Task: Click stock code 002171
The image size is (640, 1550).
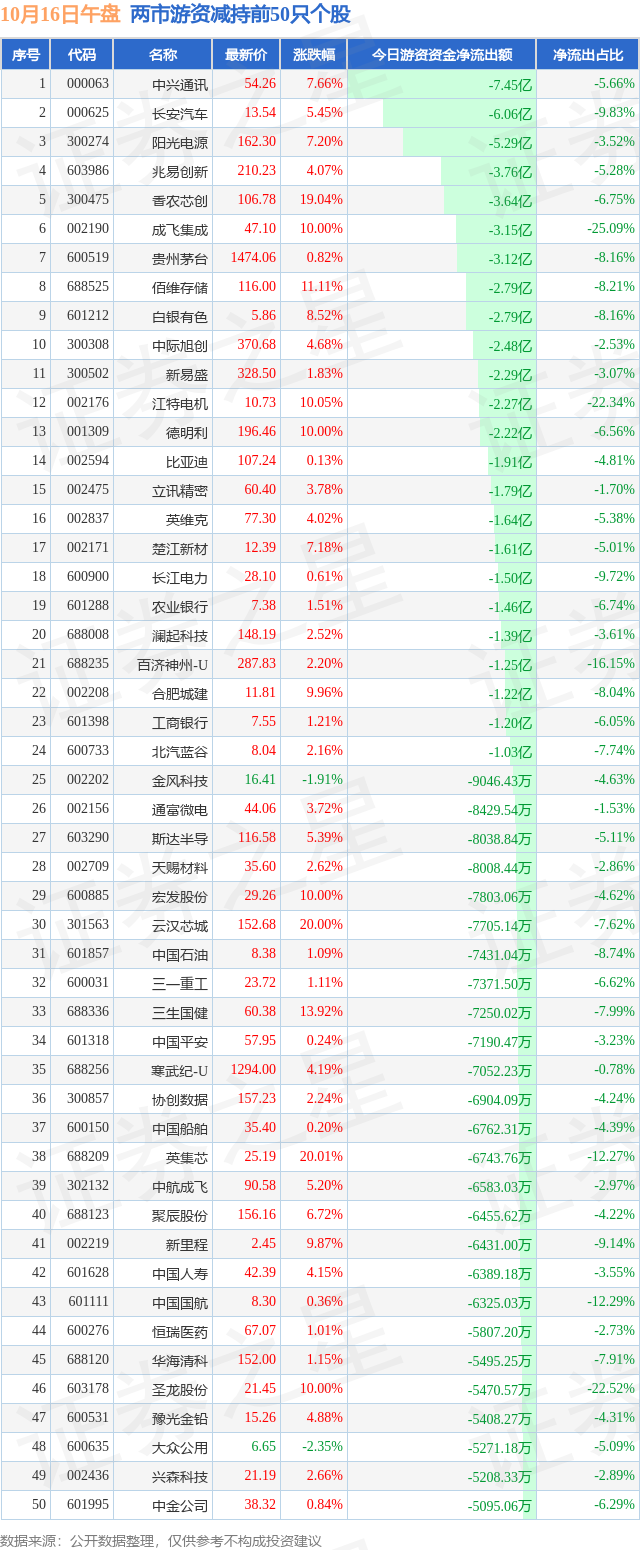Action: pyautogui.click(x=88, y=548)
